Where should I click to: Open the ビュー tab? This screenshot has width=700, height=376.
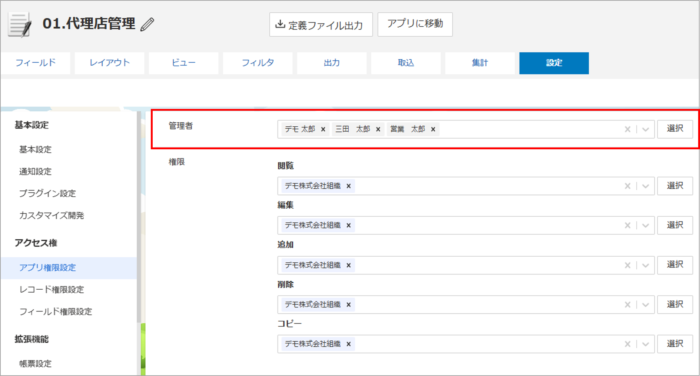[x=183, y=63]
